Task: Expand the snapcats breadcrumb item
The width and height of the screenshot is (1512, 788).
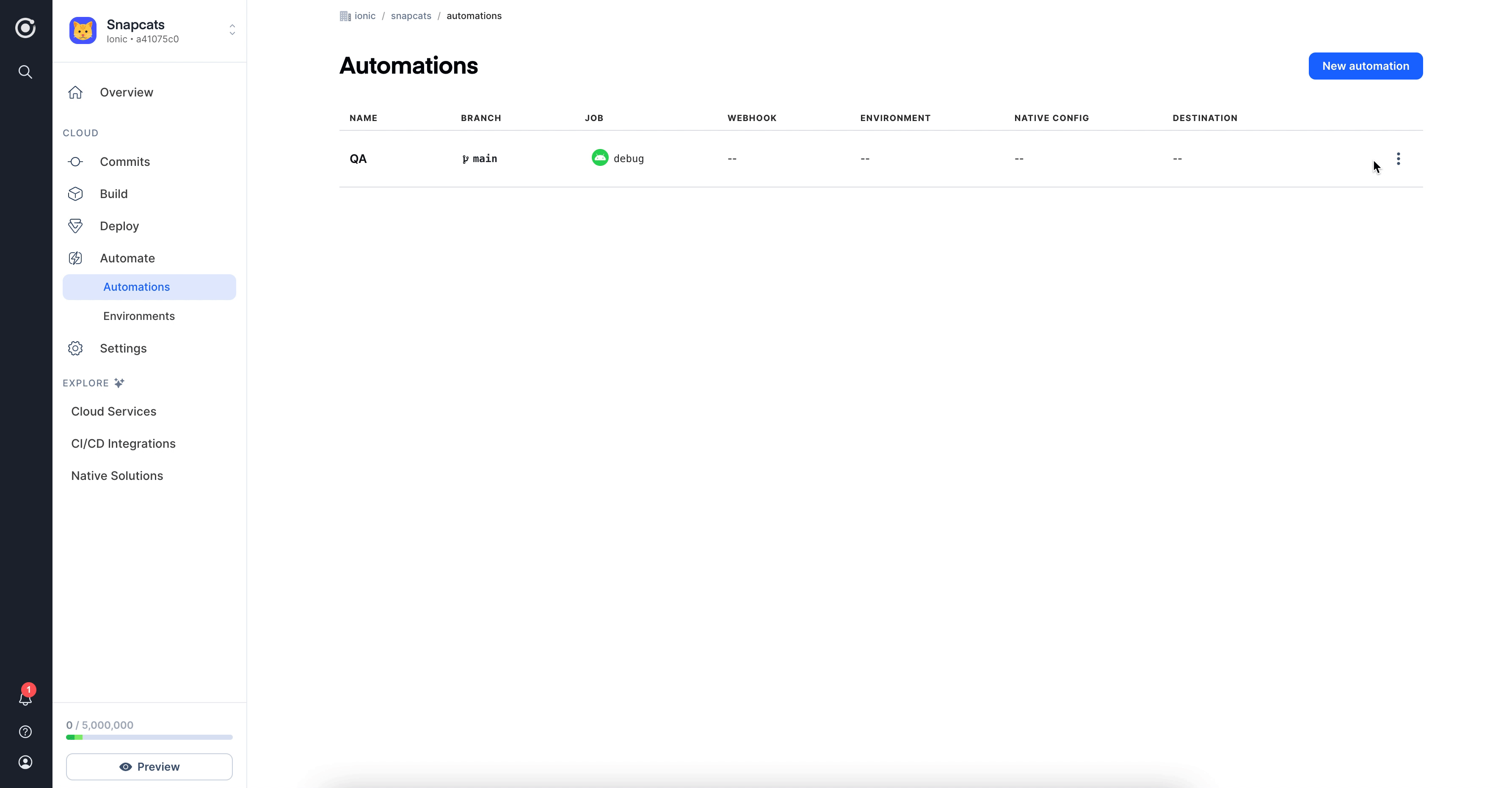Action: 411,15
